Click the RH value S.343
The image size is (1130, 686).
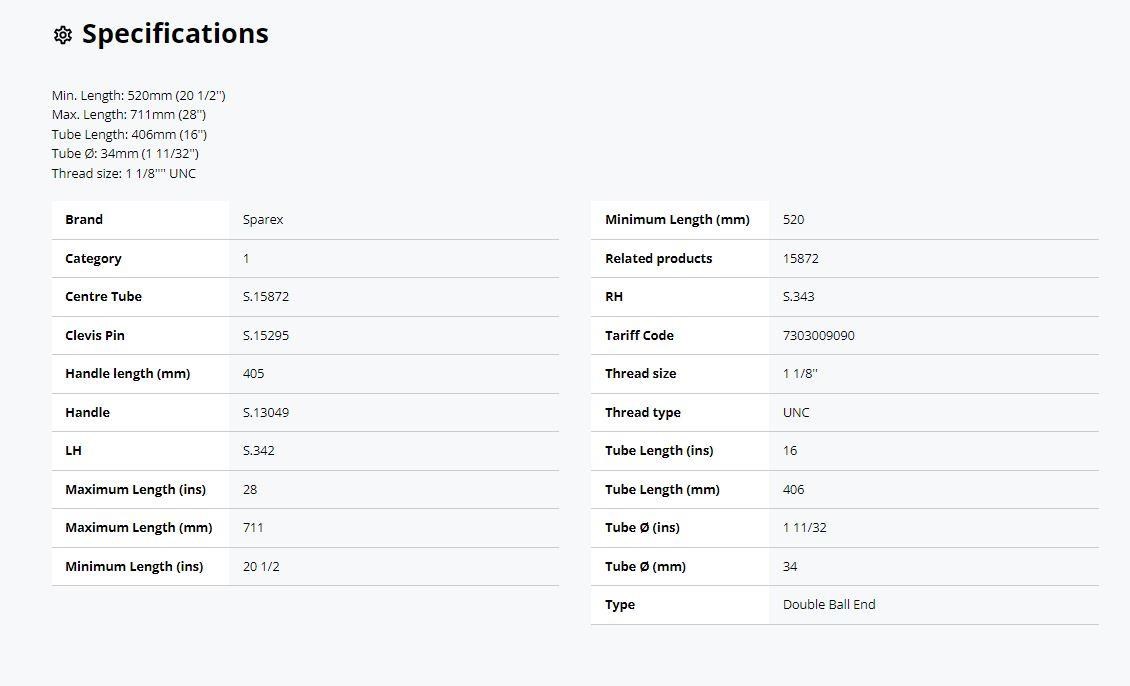[798, 296]
